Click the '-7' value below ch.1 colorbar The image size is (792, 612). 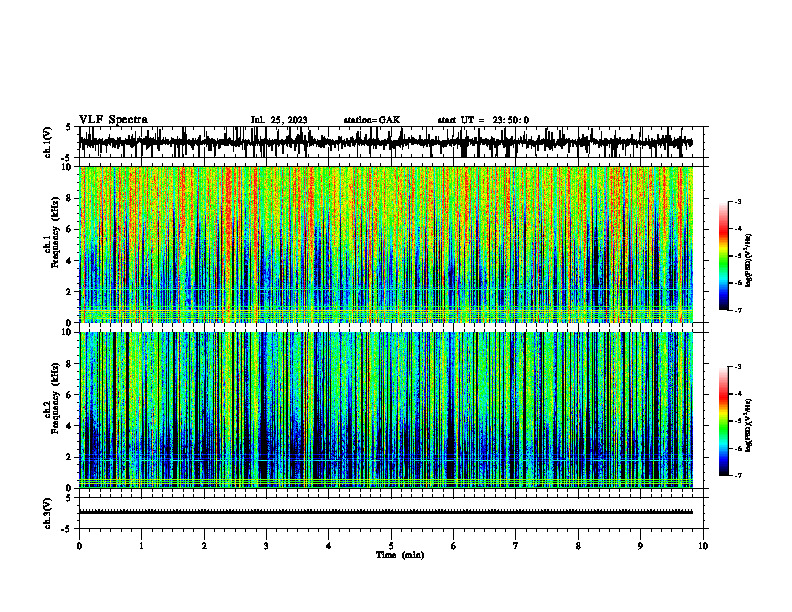(x=737, y=310)
